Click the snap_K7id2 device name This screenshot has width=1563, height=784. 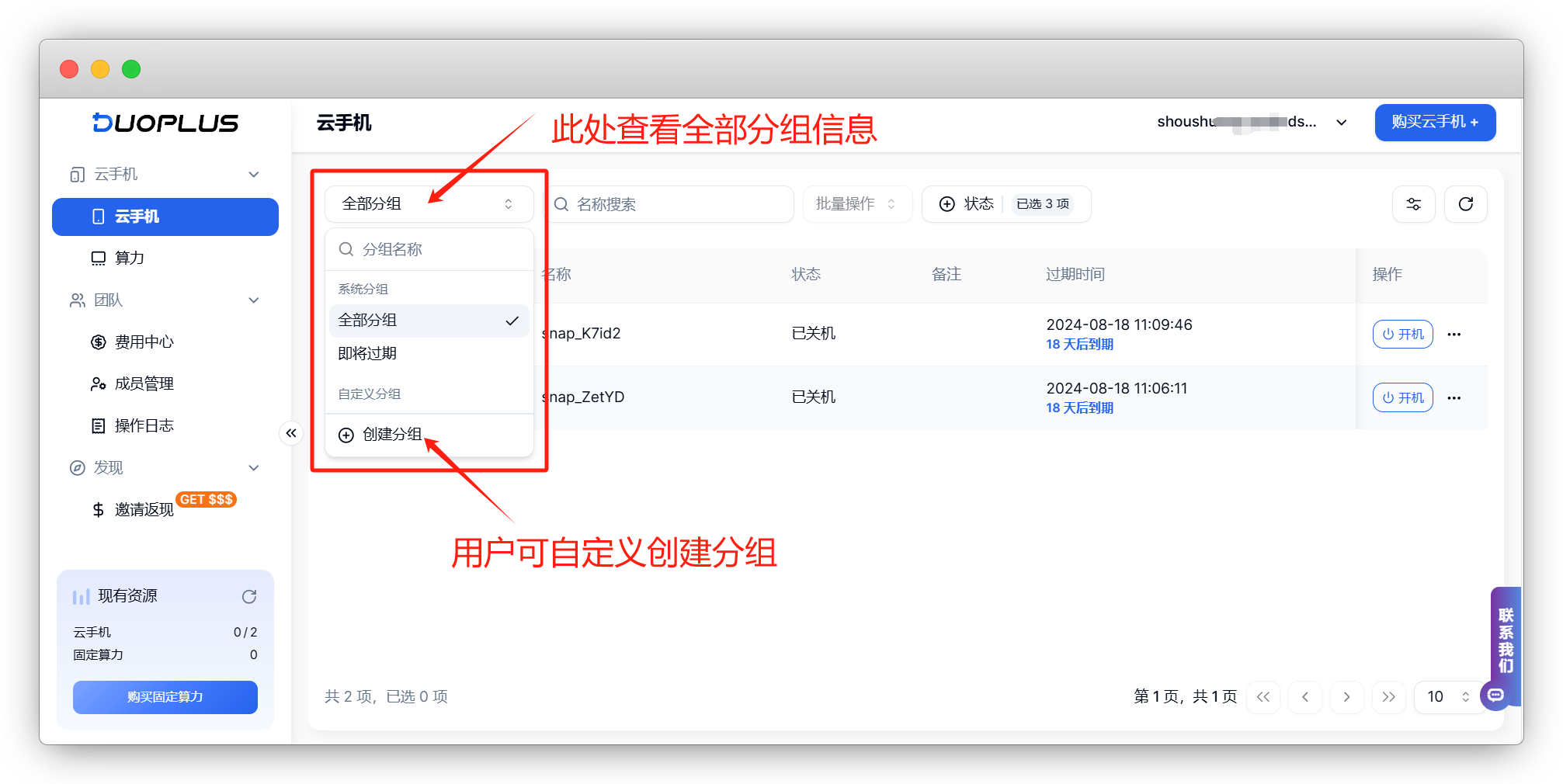click(x=582, y=334)
